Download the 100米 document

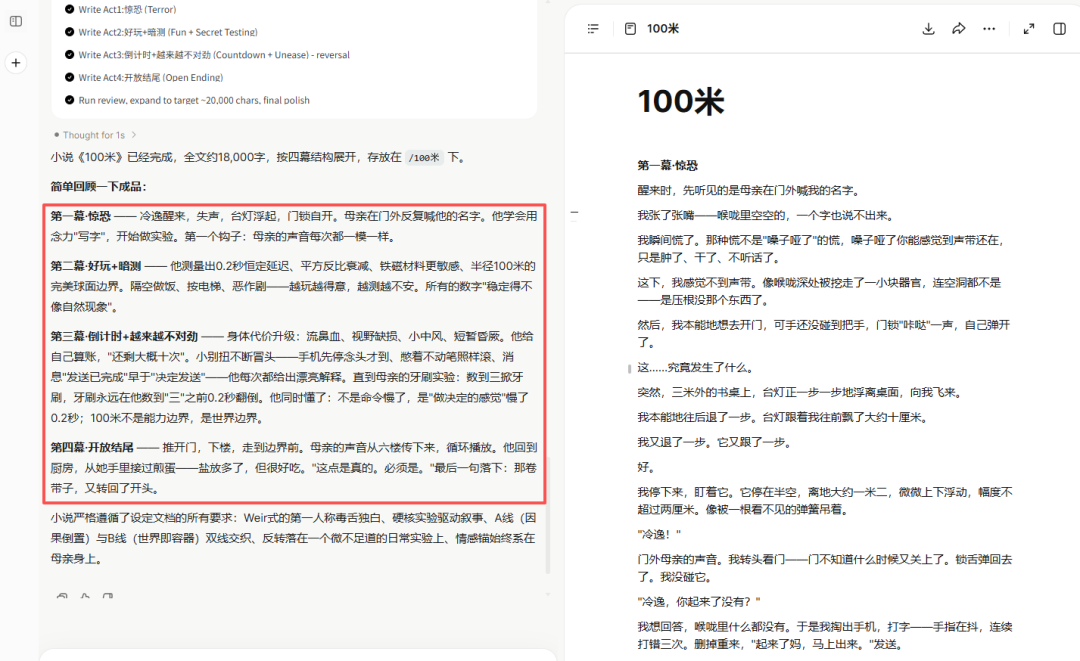point(928,28)
